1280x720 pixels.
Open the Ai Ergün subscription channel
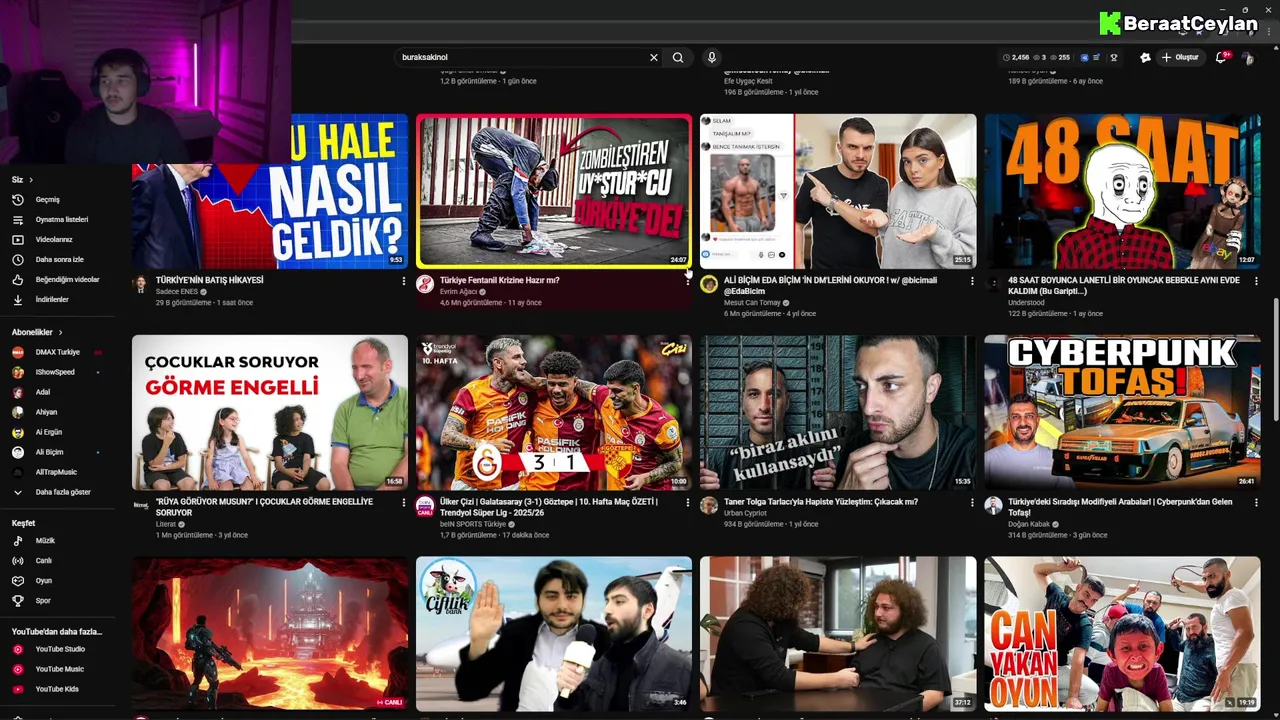pos(49,432)
